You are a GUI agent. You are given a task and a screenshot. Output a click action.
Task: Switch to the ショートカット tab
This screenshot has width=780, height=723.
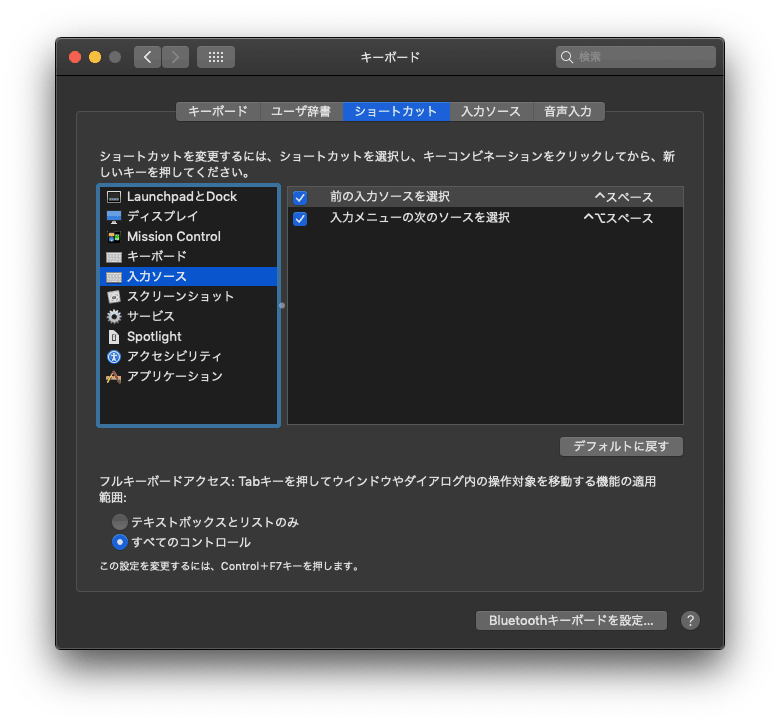click(x=396, y=111)
